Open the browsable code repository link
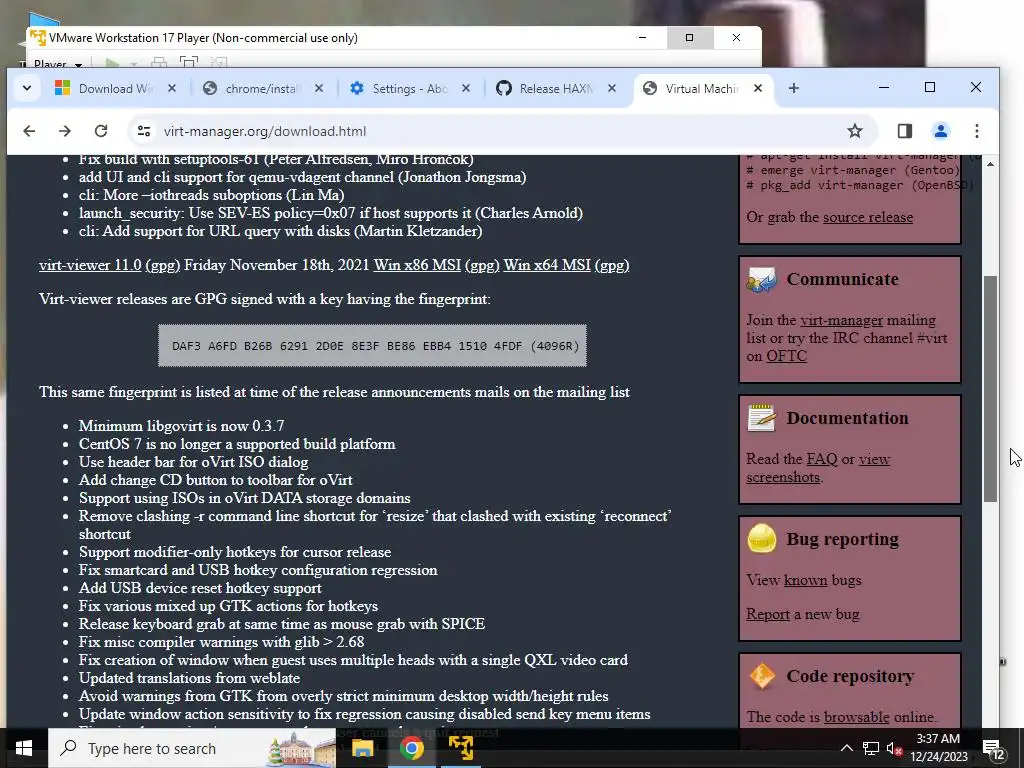The height and width of the screenshot is (768, 1024). tap(856, 717)
